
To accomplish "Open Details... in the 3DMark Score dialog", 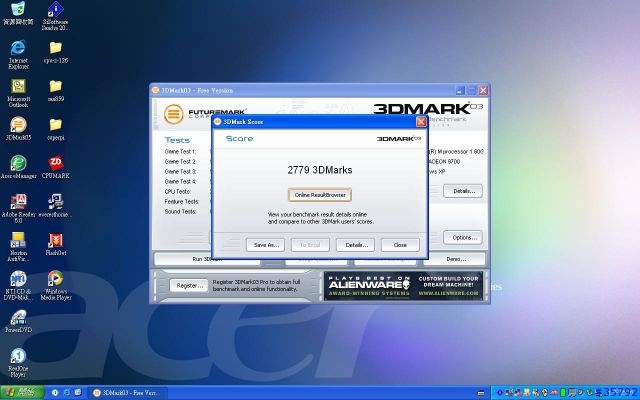I will (355, 245).
